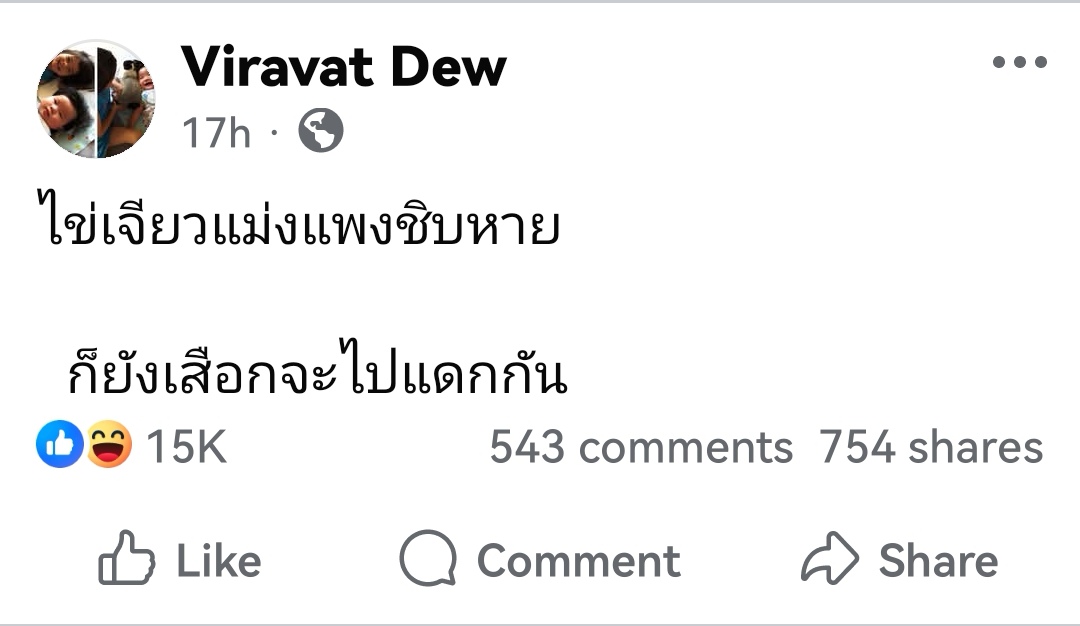The image size is (1080, 626).
Task: Click the globe public audience icon
Action: 320,130
